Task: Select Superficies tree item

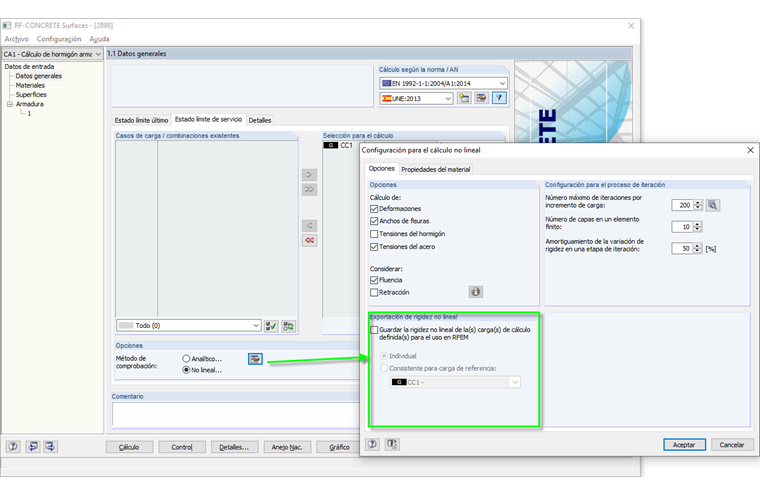Action: point(31,95)
